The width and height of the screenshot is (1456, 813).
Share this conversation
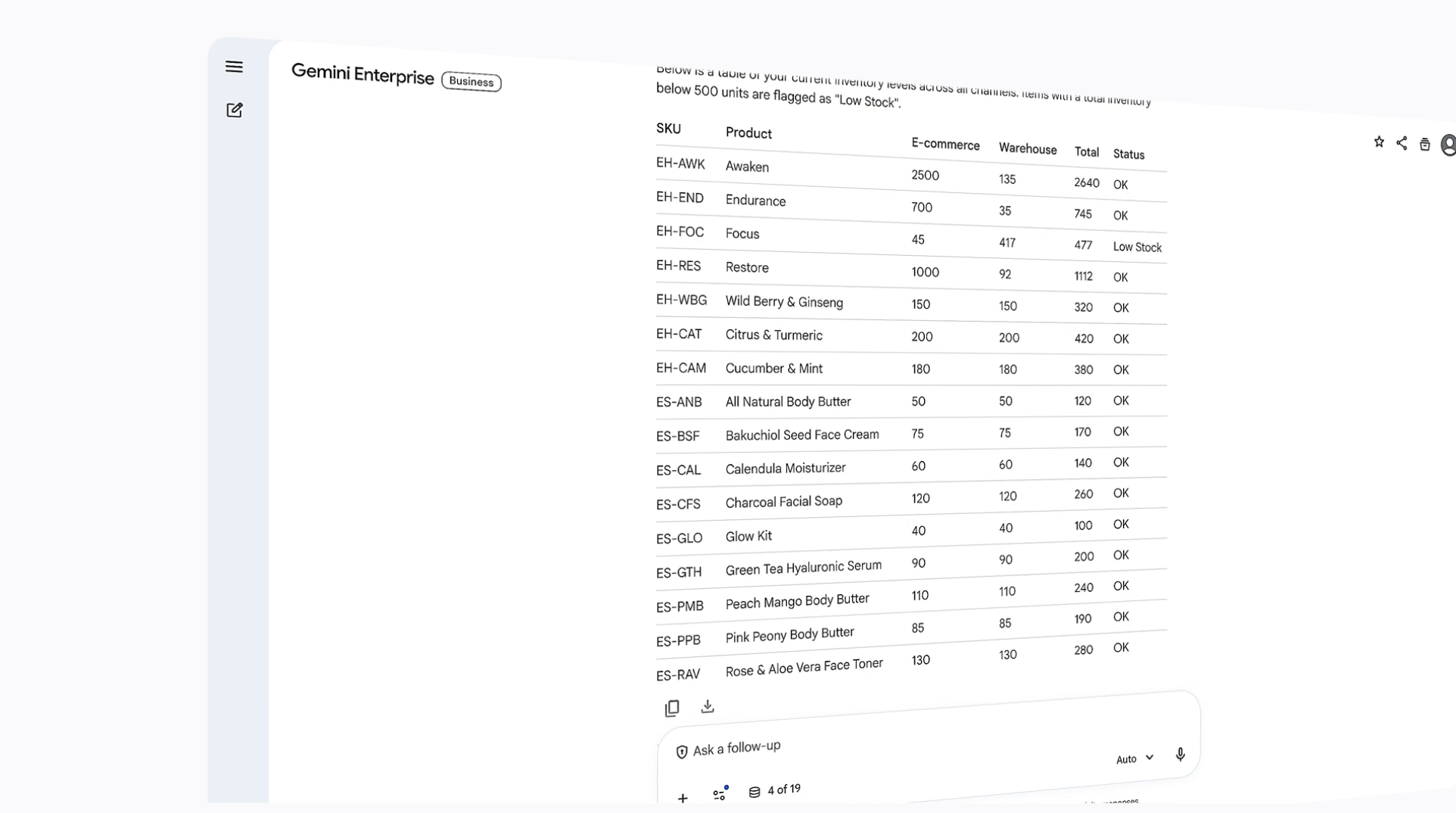[1402, 143]
